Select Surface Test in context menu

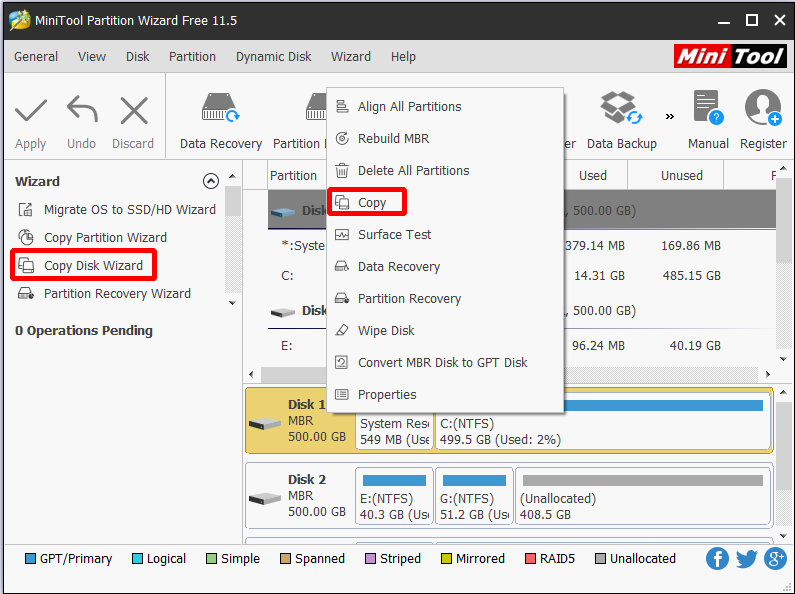(445, 234)
